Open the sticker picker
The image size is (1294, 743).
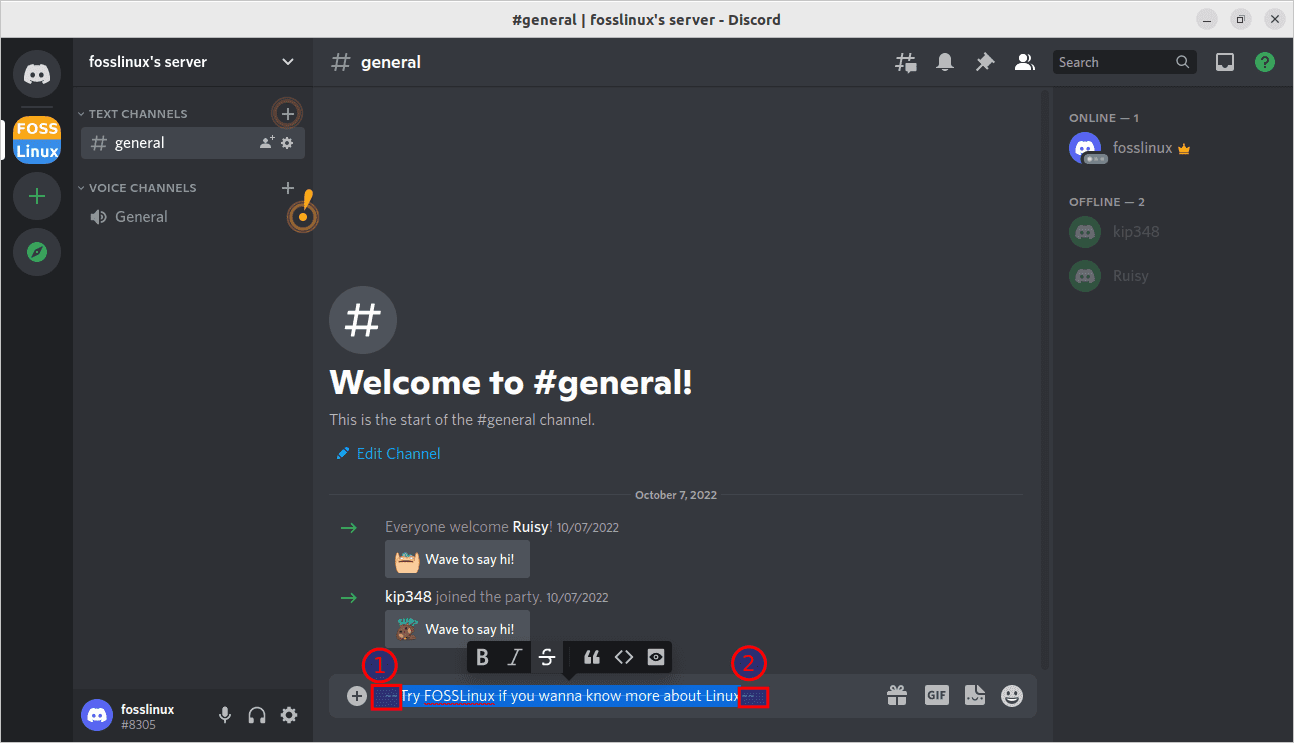click(x=975, y=695)
